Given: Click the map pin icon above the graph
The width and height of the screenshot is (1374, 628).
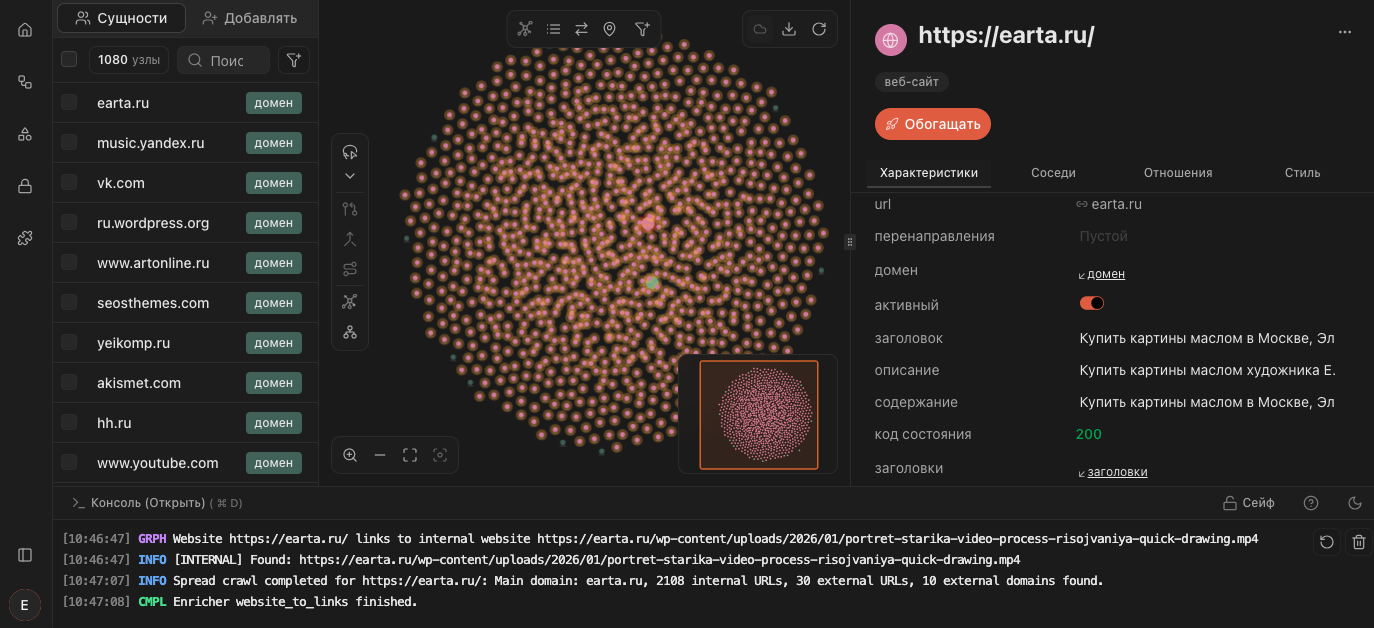Looking at the screenshot, I should pyautogui.click(x=609, y=29).
